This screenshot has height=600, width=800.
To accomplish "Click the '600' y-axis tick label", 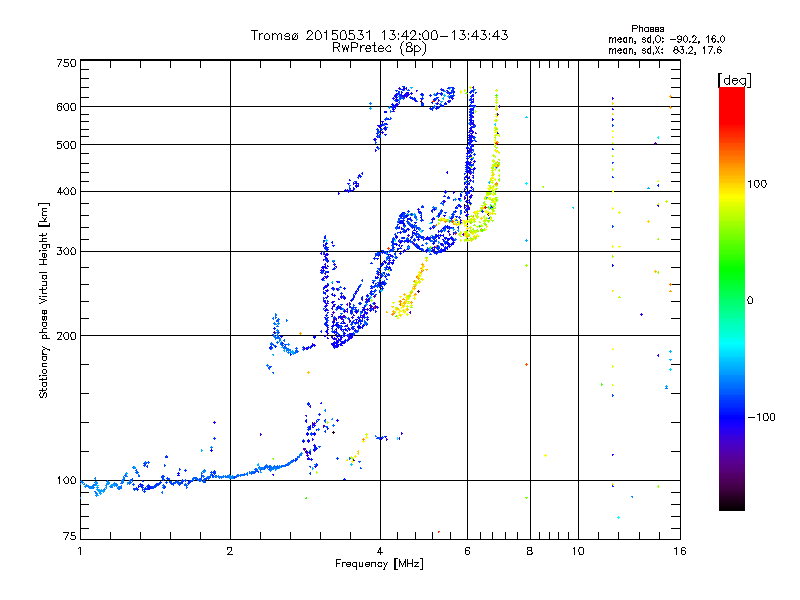I will click(x=67, y=107).
